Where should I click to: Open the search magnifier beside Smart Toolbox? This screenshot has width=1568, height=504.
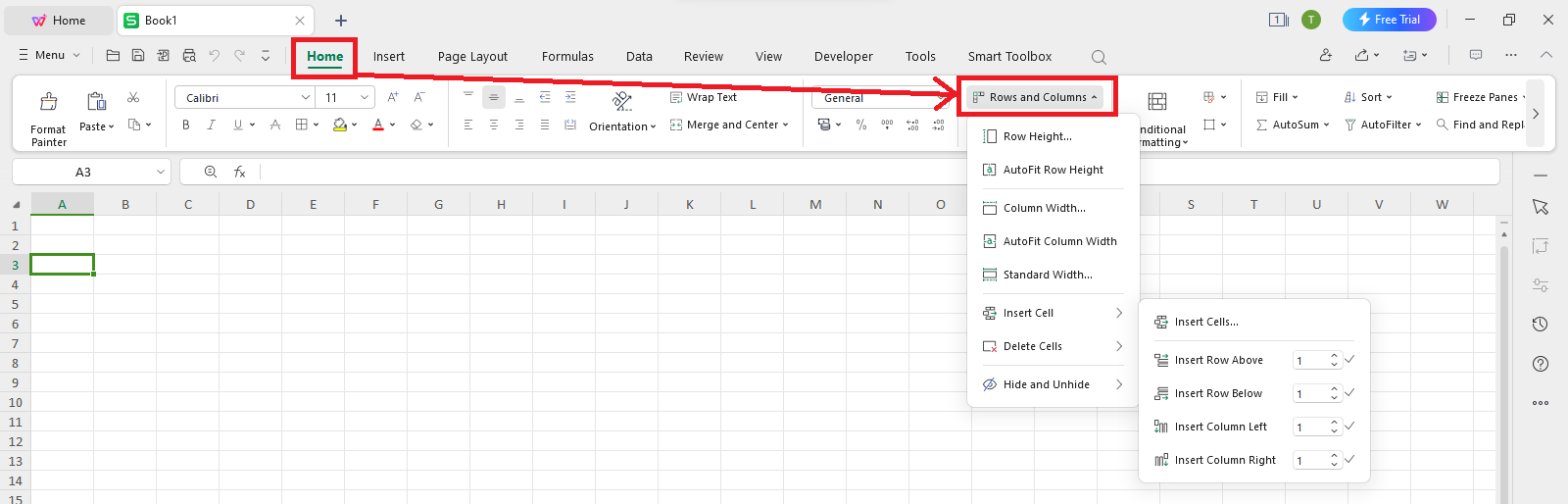[1099, 57]
